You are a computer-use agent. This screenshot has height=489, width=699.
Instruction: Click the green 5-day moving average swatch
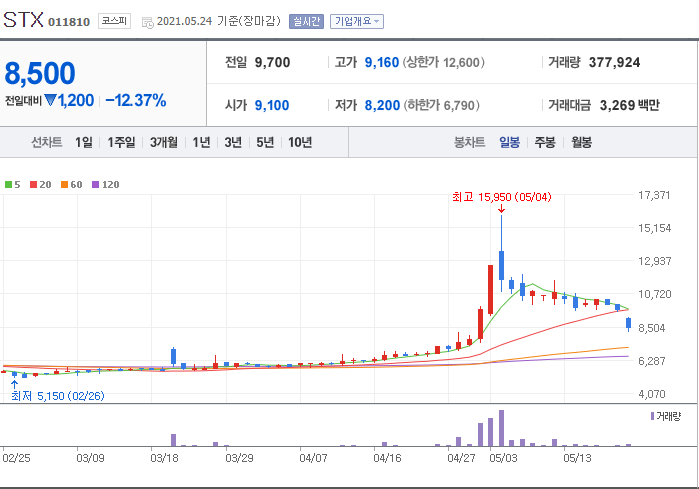point(8,185)
